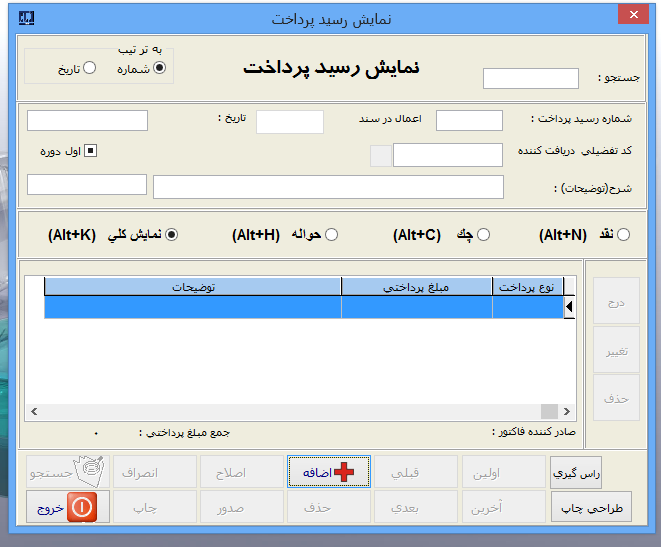The width and height of the screenshot is (661, 547).
Task: Click the اضافه add button
Action: [x=329, y=472]
